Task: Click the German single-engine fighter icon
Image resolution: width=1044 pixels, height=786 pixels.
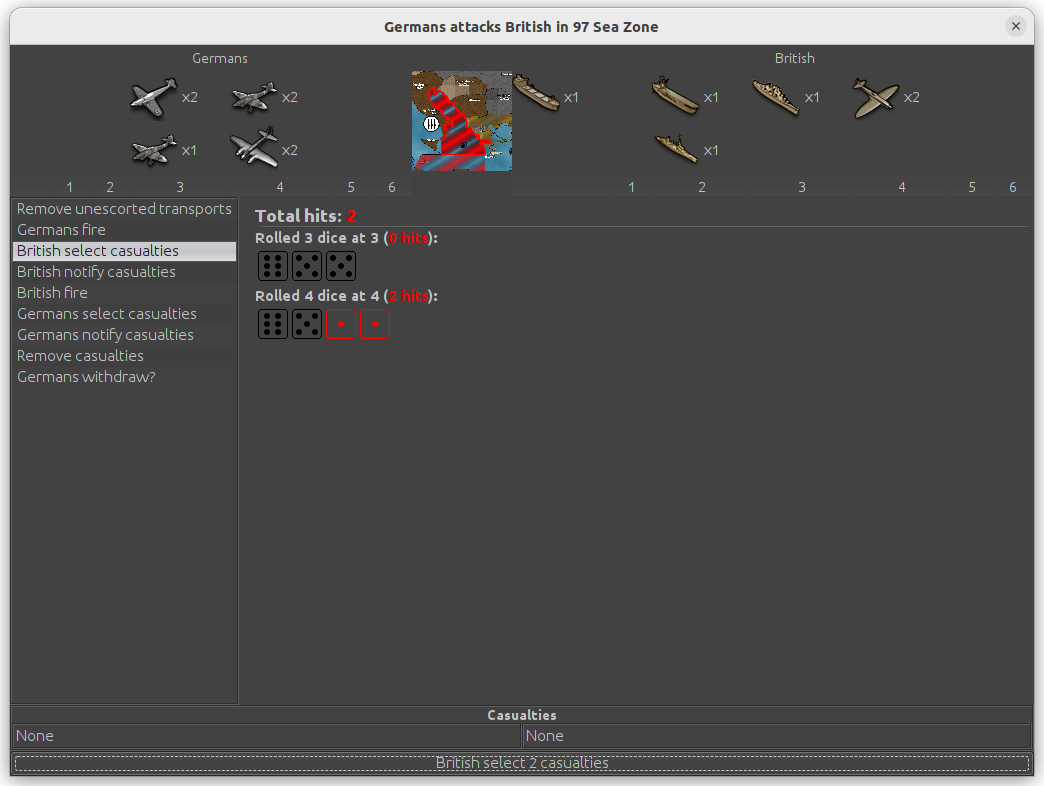Action: pyautogui.click(x=153, y=98)
